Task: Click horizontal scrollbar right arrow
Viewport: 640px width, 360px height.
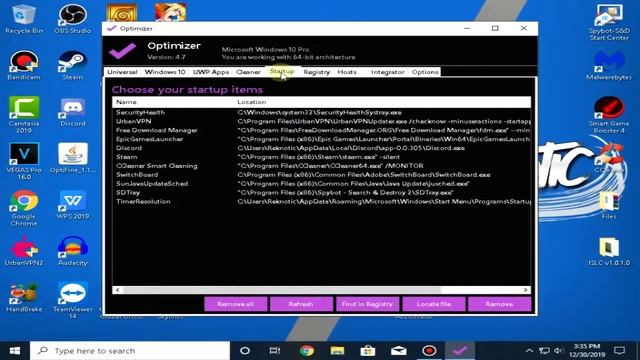Action: 526,290
